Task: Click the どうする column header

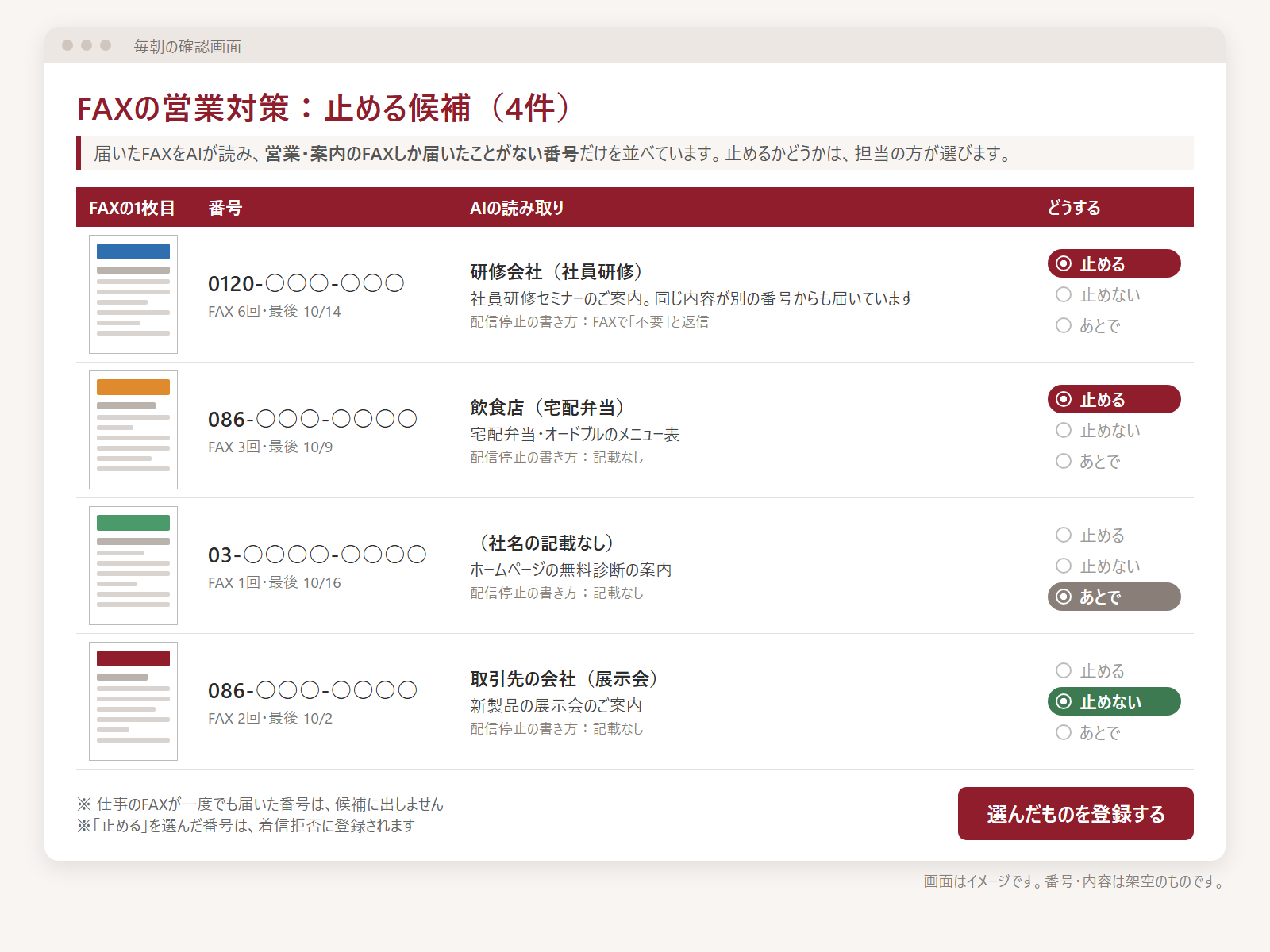Action: coord(1074,208)
